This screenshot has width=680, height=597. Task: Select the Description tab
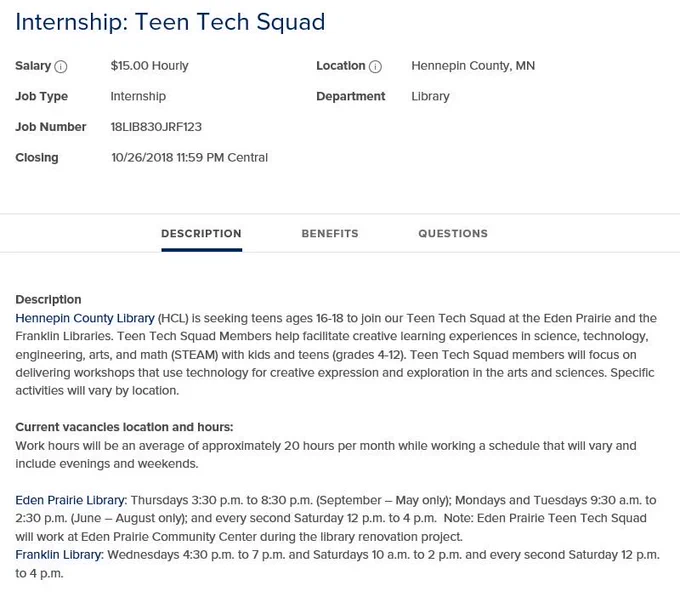pos(201,233)
